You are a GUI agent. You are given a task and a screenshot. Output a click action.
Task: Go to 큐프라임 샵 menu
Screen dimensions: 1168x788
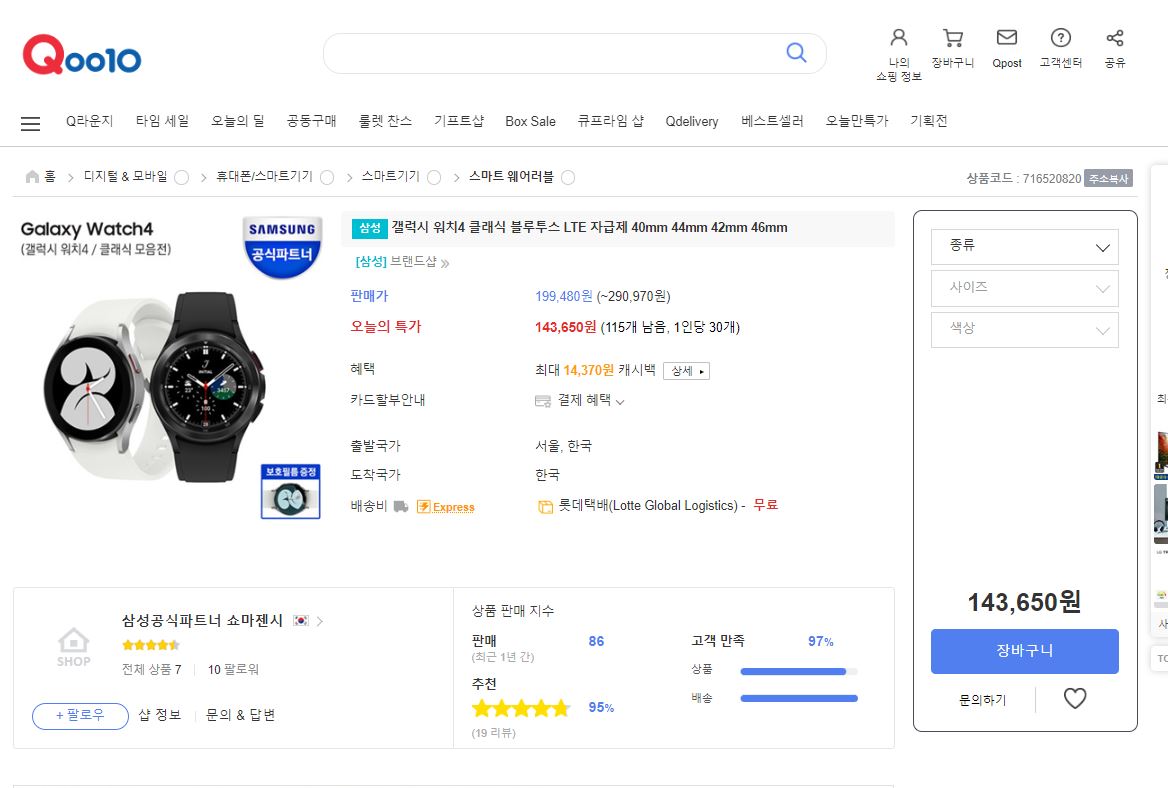click(610, 121)
